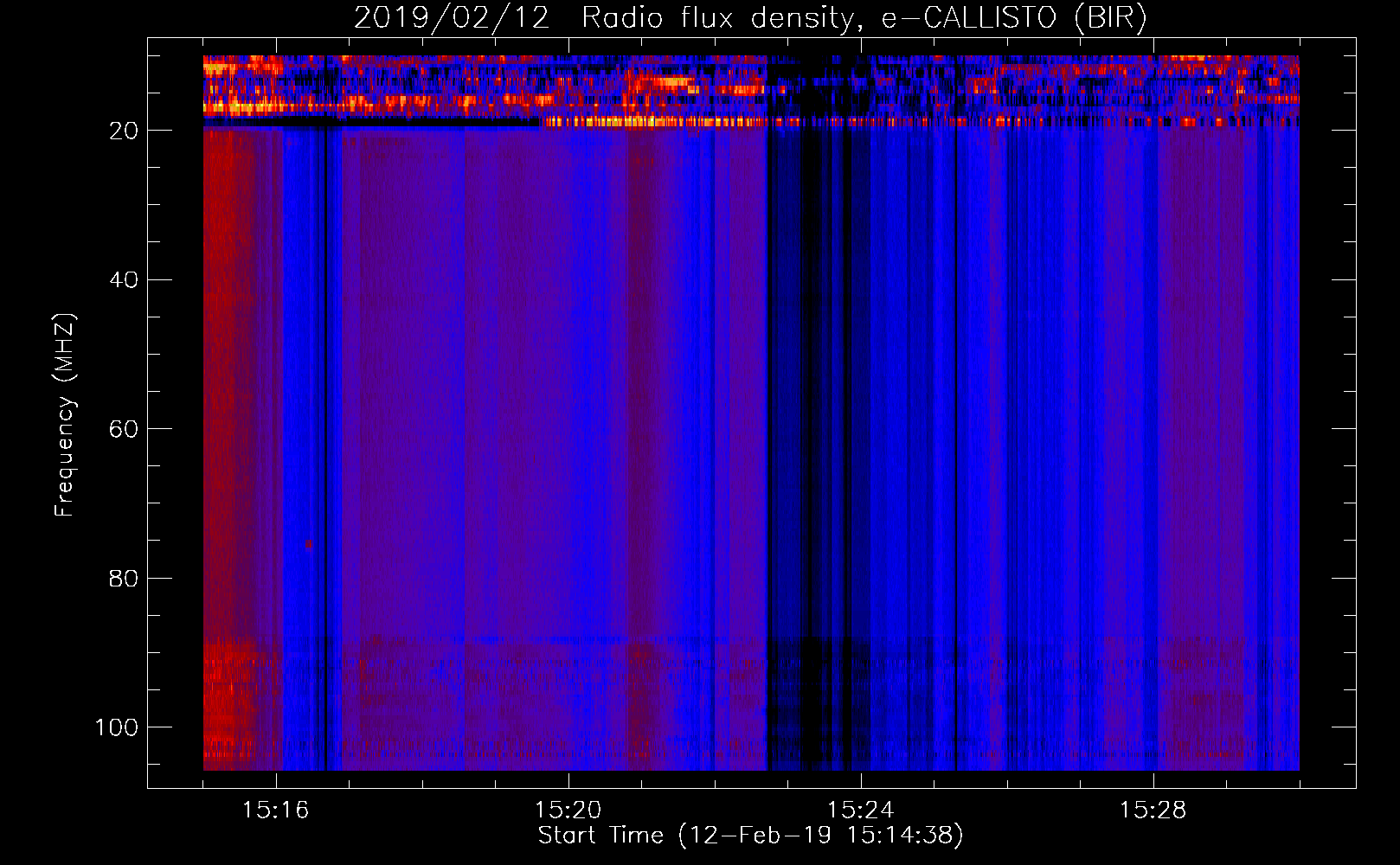
Task: Click the 15:24 time tick label
Action: coord(861,811)
